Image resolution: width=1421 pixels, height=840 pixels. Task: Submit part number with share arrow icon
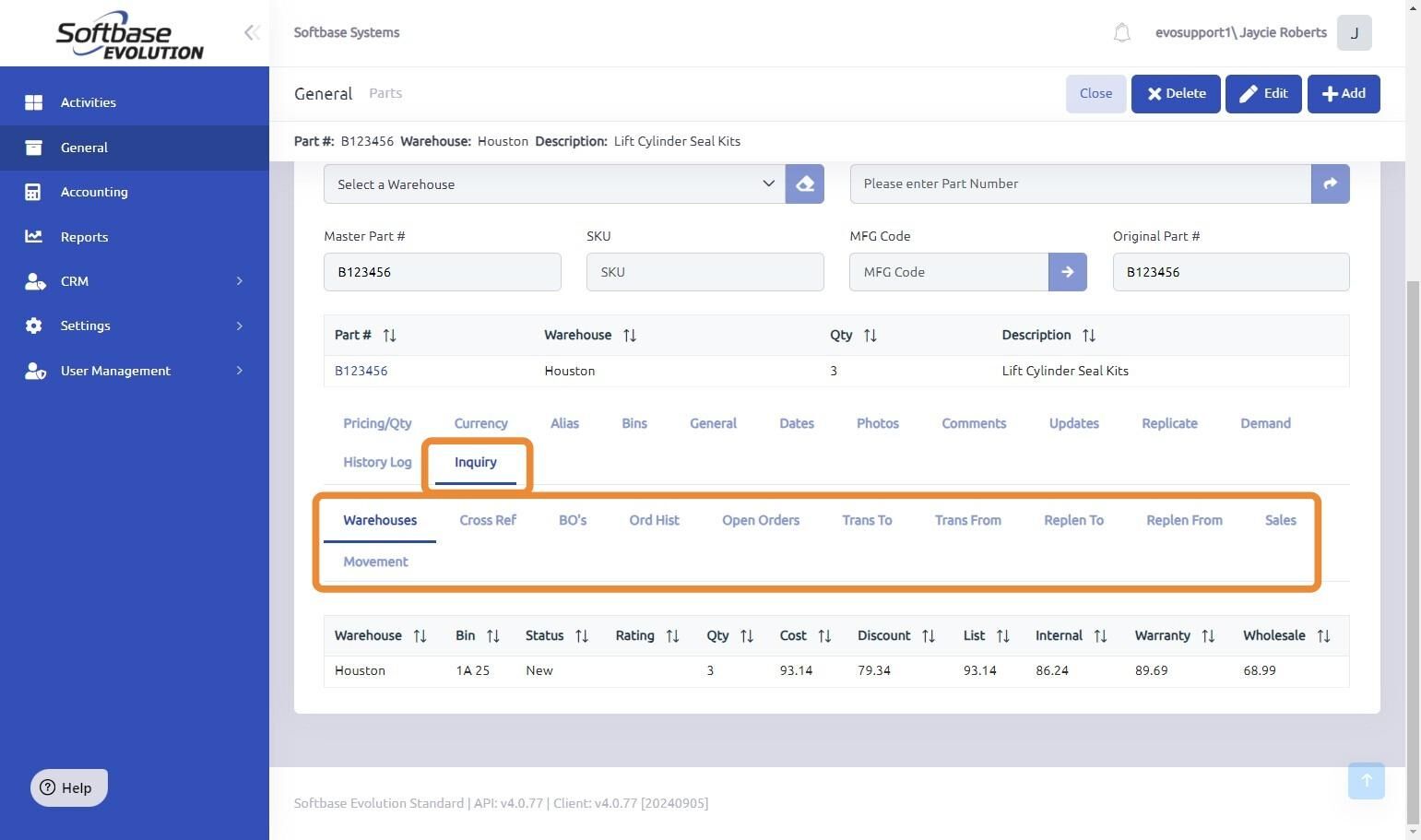click(x=1330, y=183)
